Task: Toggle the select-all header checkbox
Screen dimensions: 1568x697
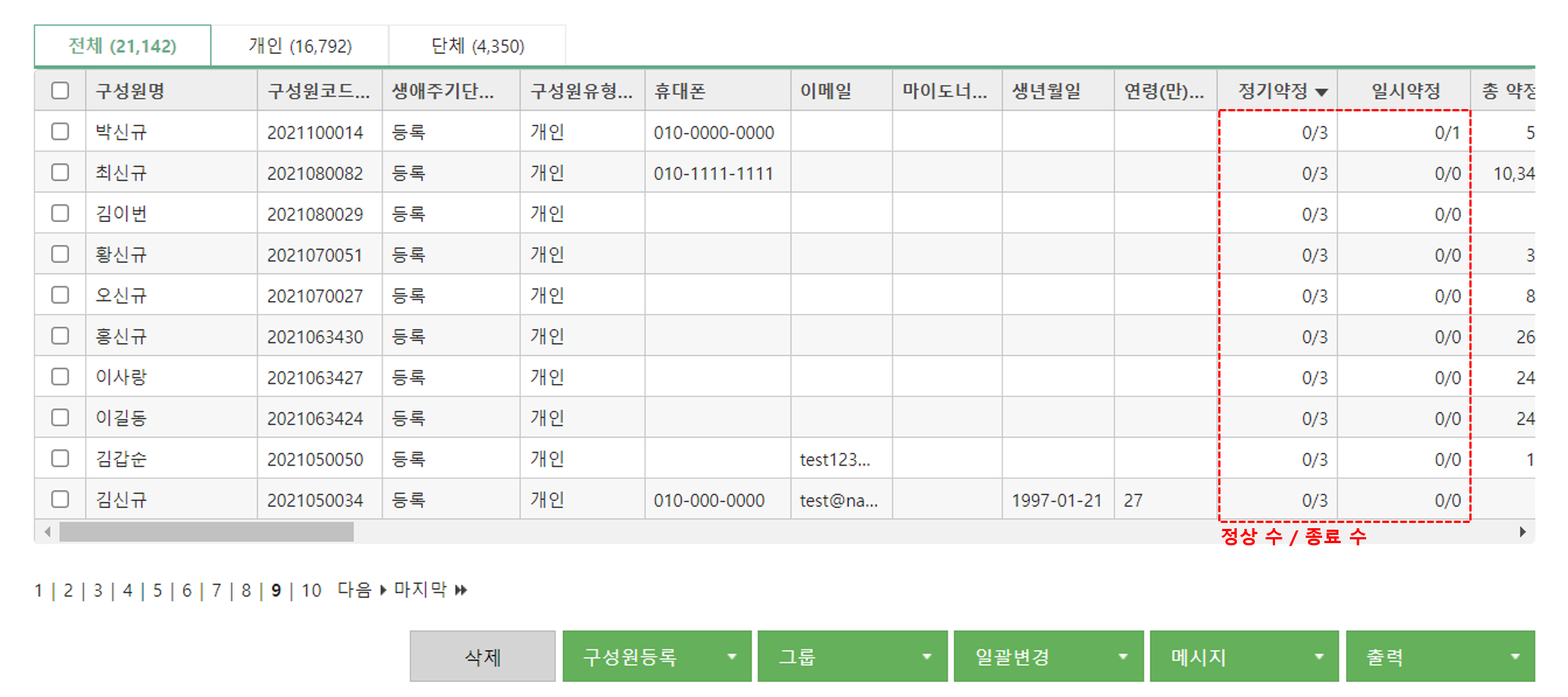Action: click(61, 90)
